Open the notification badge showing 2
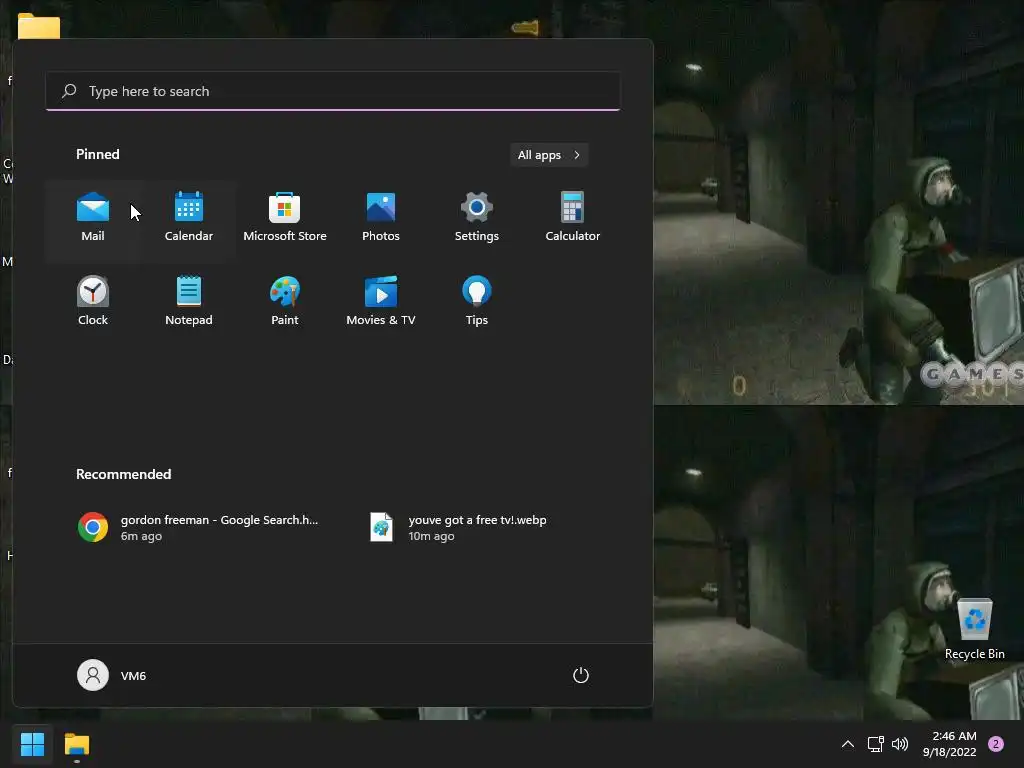This screenshot has width=1024, height=768. click(x=995, y=744)
